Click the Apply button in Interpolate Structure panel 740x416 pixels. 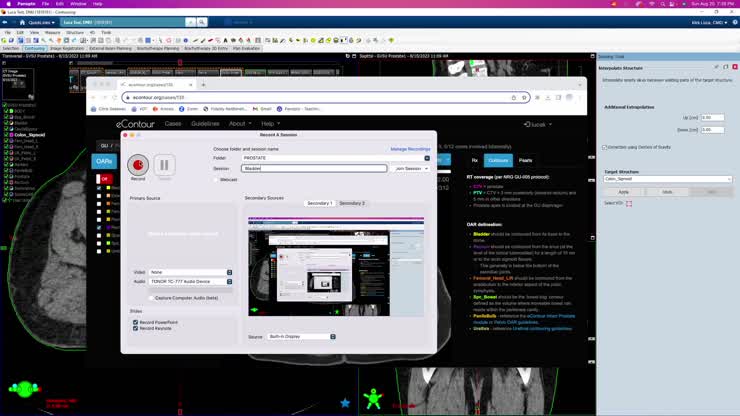coord(623,192)
